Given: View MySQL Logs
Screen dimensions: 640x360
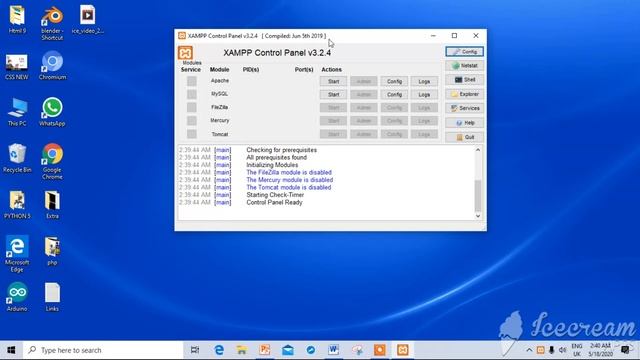Looking at the screenshot, I should [x=424, y=95].
